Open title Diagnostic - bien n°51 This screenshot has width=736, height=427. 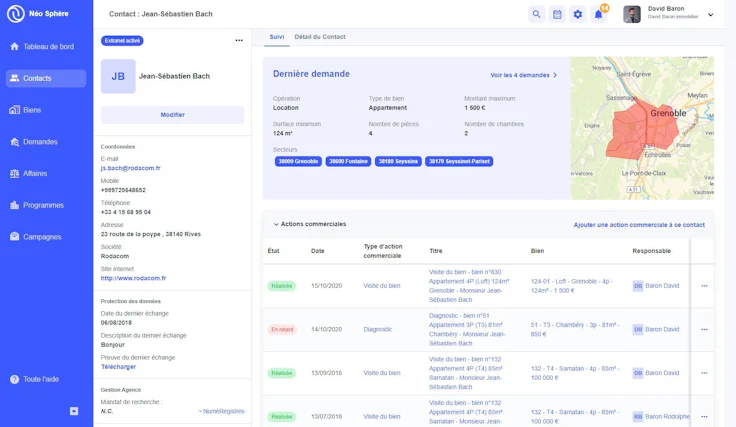coord(467,329)
